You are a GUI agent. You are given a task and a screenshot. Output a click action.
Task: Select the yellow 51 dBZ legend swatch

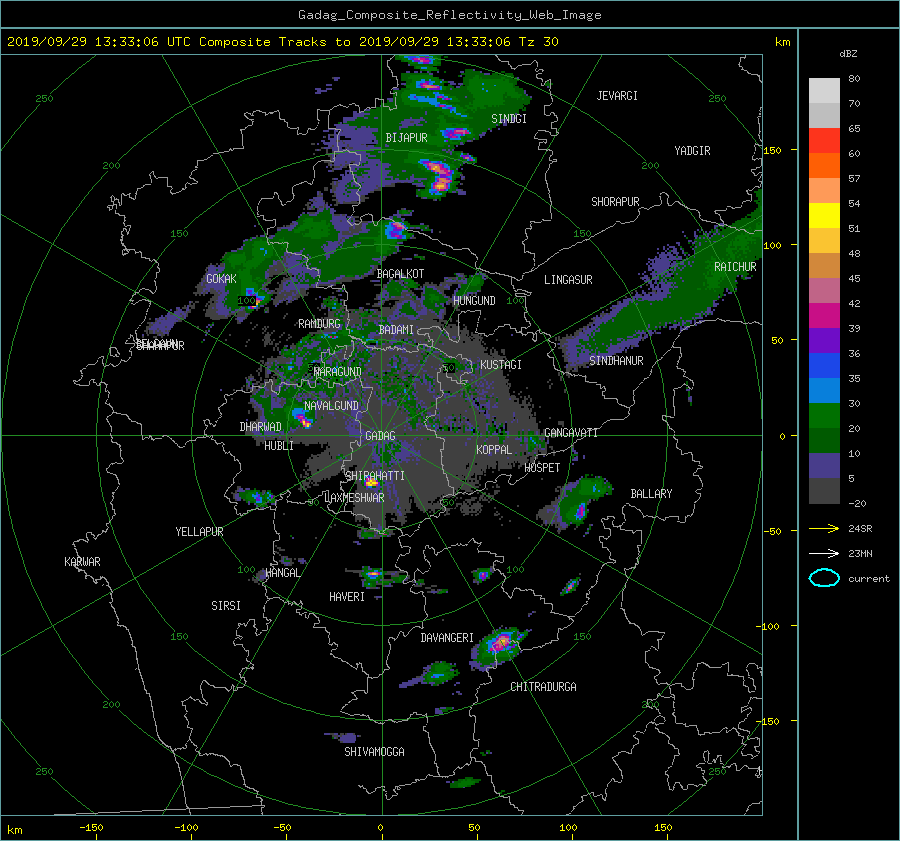point(824,215)
